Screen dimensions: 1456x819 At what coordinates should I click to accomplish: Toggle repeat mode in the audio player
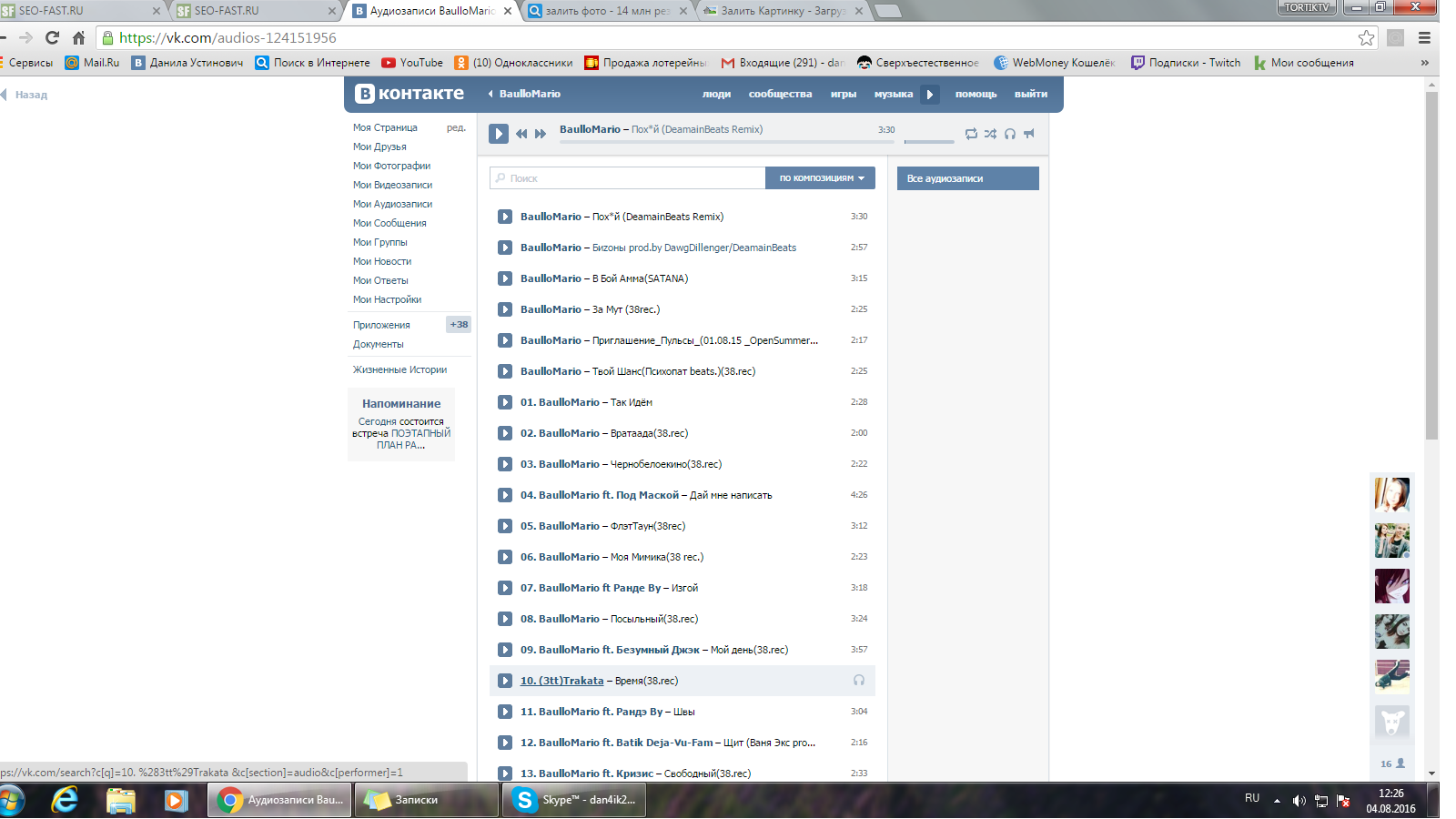(971, 134)
